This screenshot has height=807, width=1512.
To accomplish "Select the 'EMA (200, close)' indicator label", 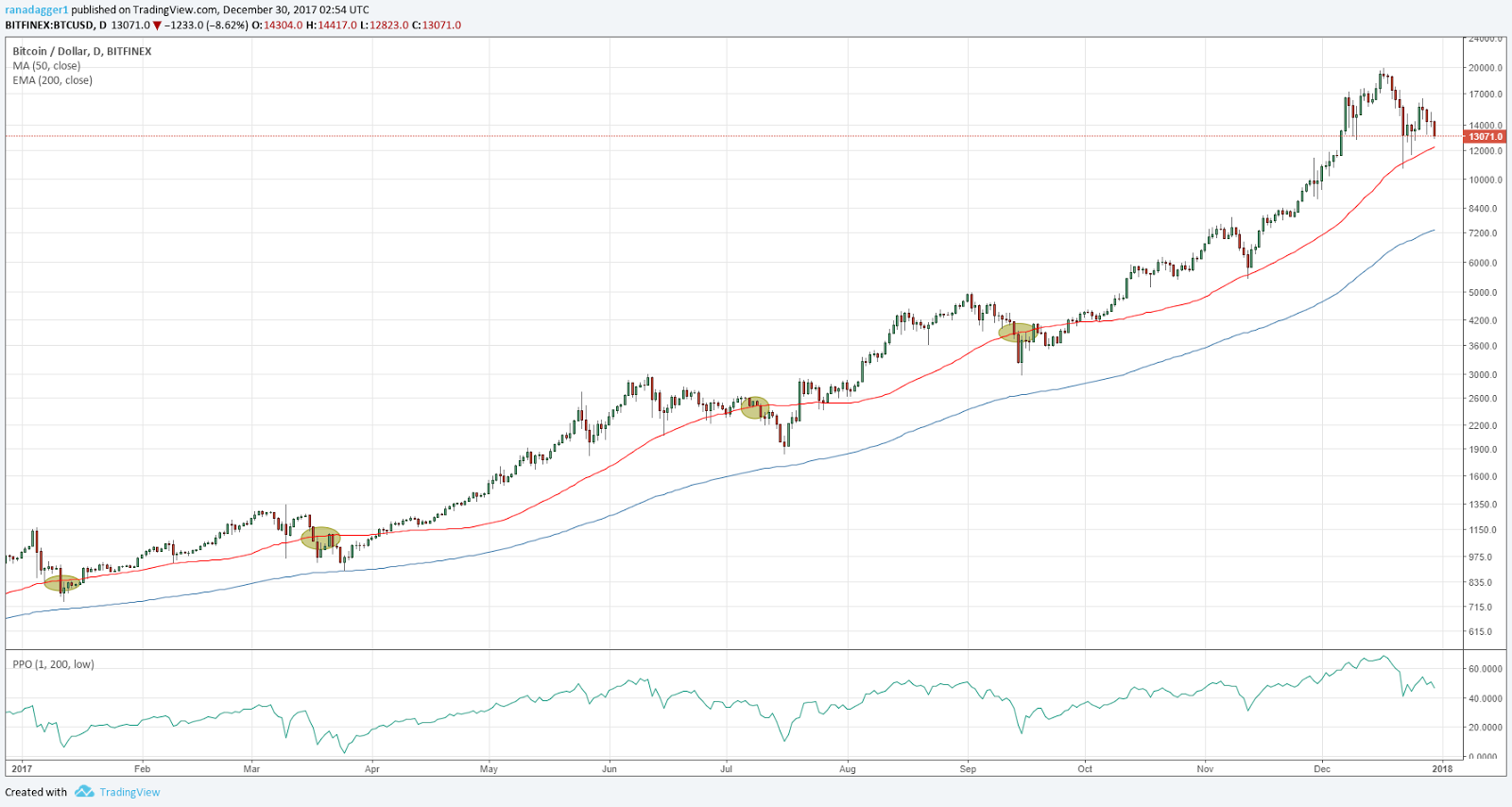I will [52, 80].
